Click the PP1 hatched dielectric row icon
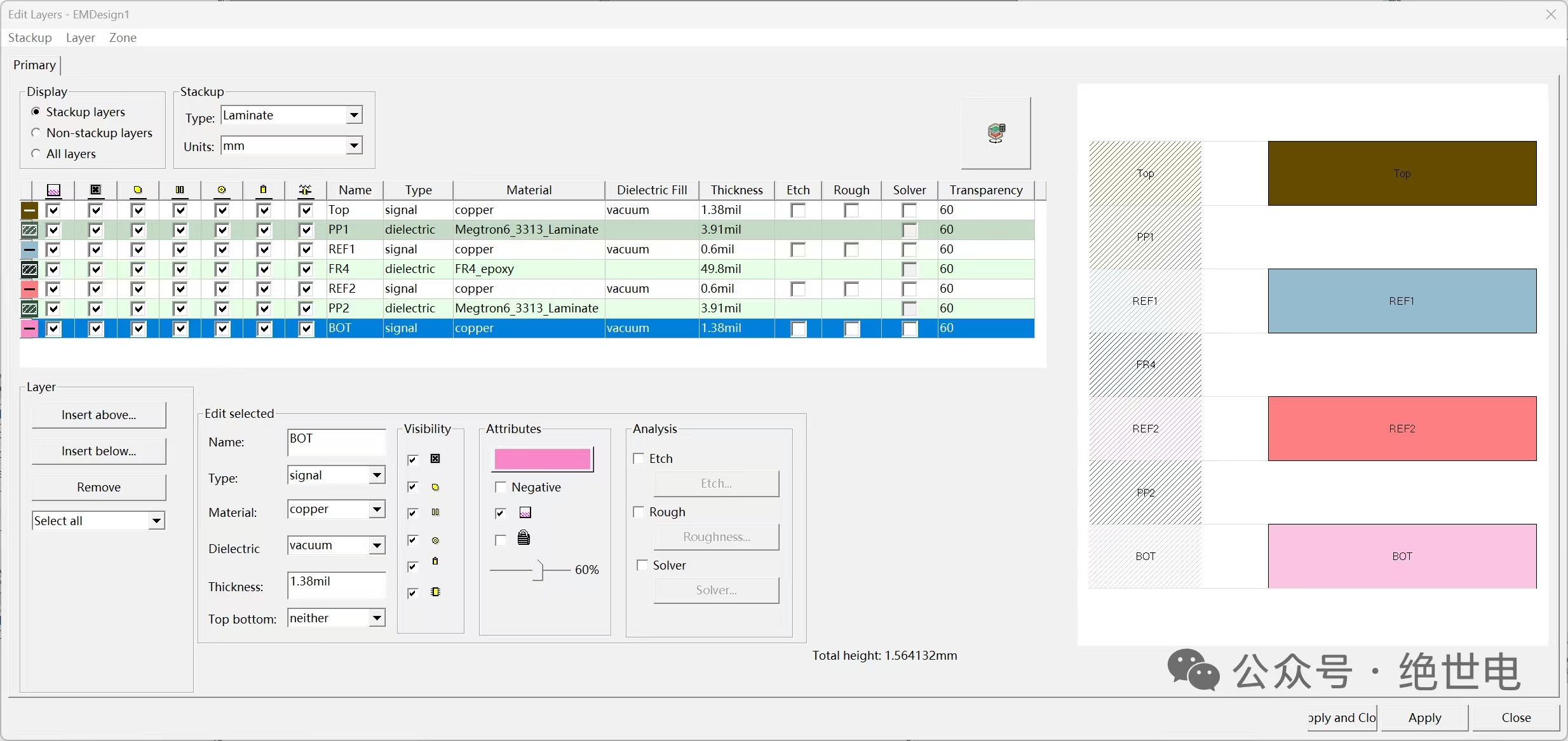Viewport: 1568px width, 741px height. click(29, 230)
